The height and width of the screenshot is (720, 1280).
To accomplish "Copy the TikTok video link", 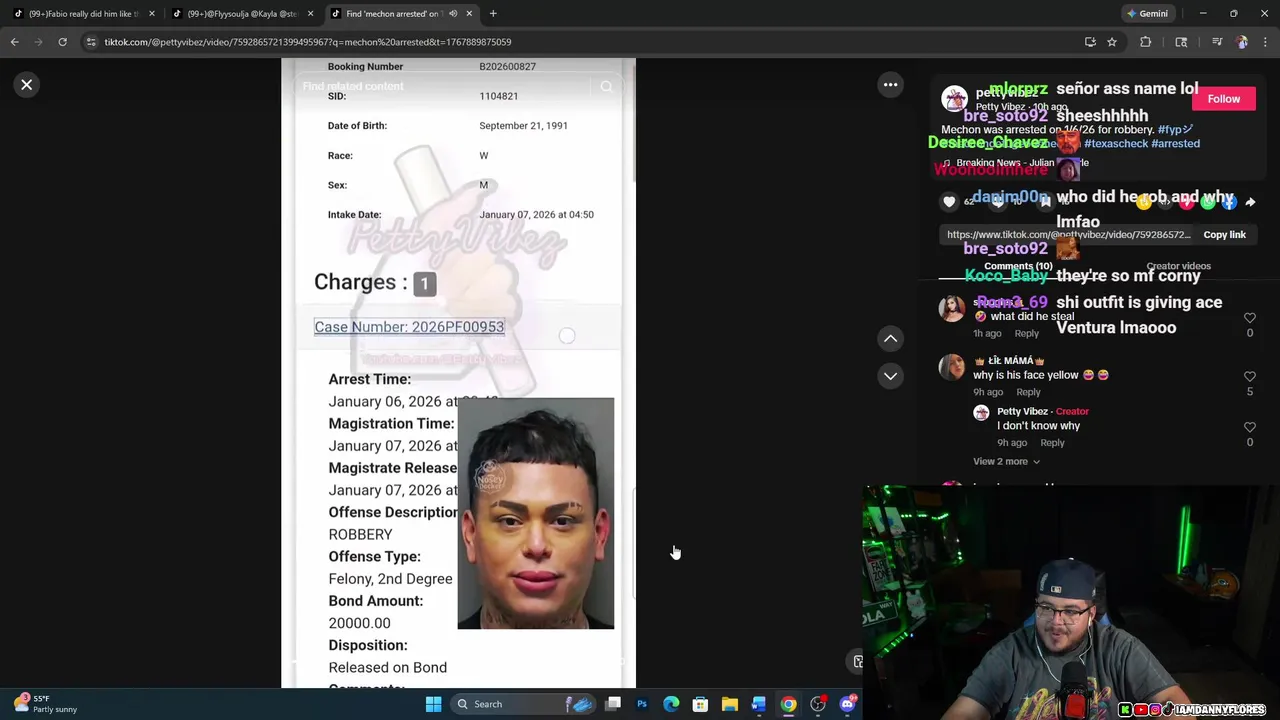I will tap(1224, 235).
